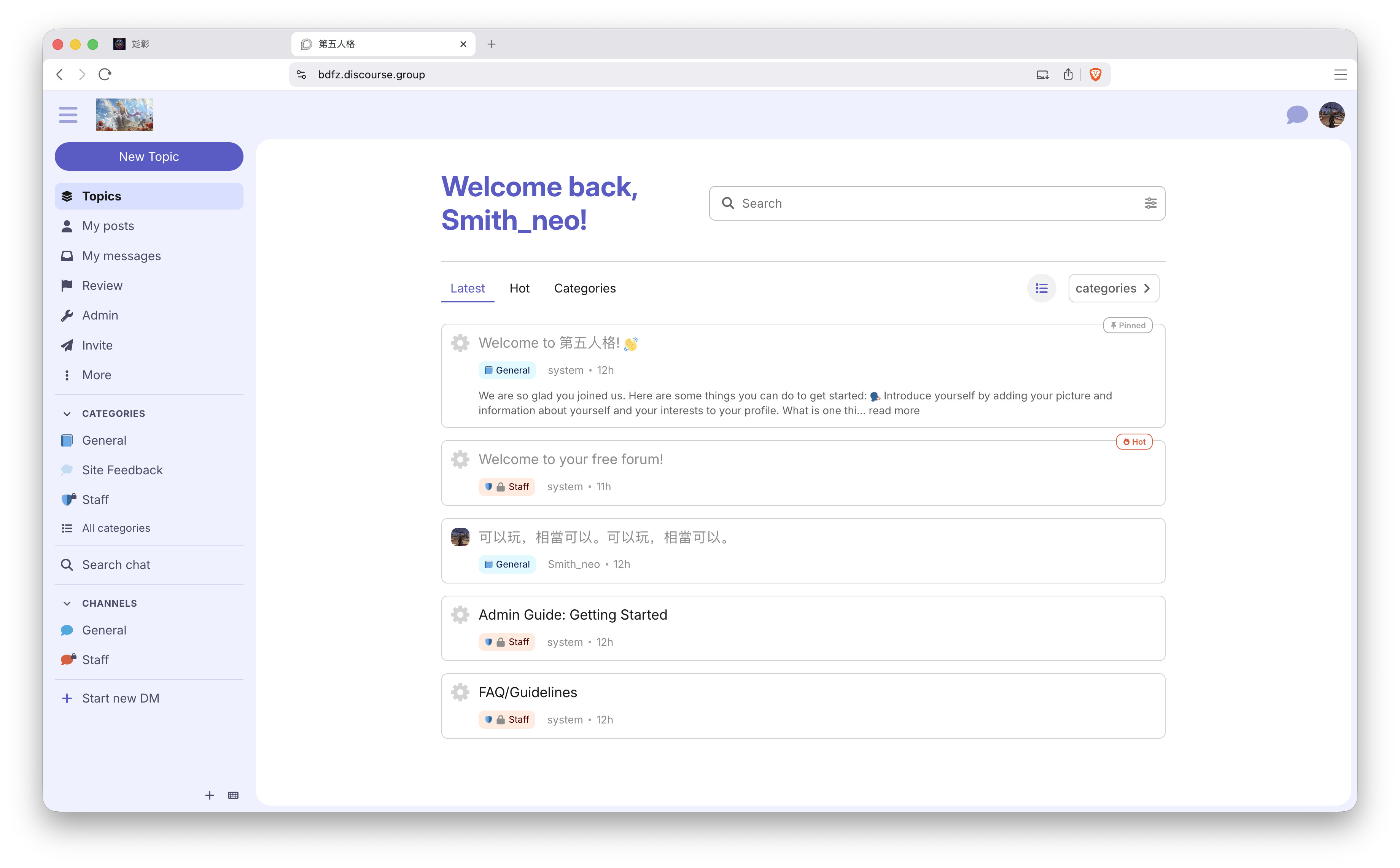Switch to the Hot tab
The image size is (1400, 868).
(x=519, y=288)
